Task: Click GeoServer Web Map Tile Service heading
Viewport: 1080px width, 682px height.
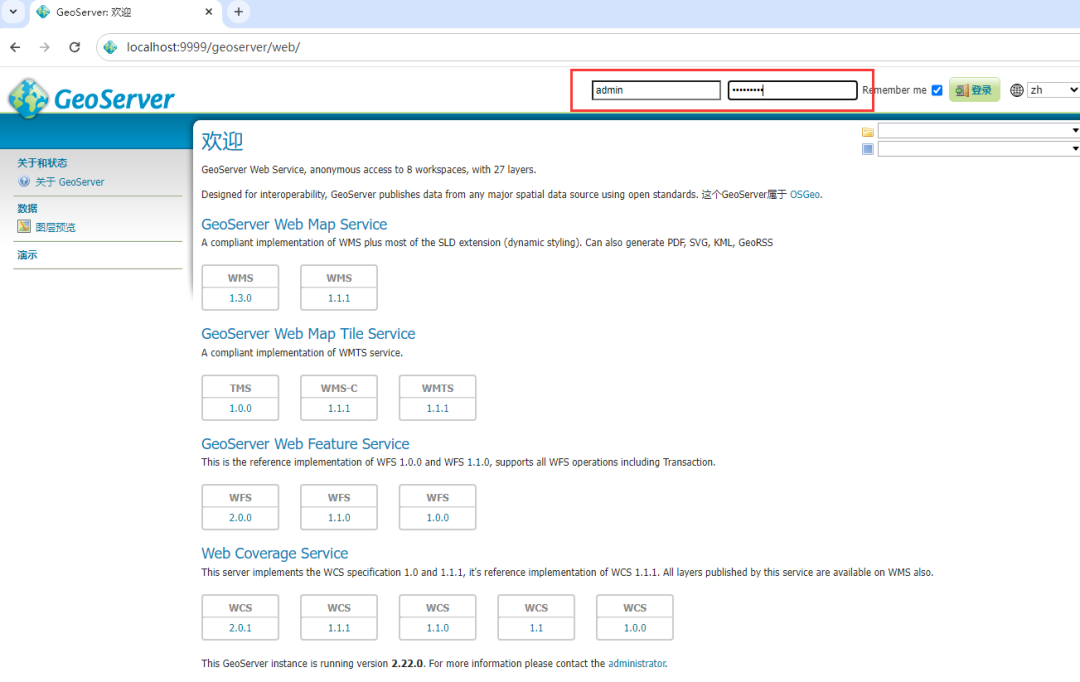Action: pyautogui.click(x=308, y=333)
